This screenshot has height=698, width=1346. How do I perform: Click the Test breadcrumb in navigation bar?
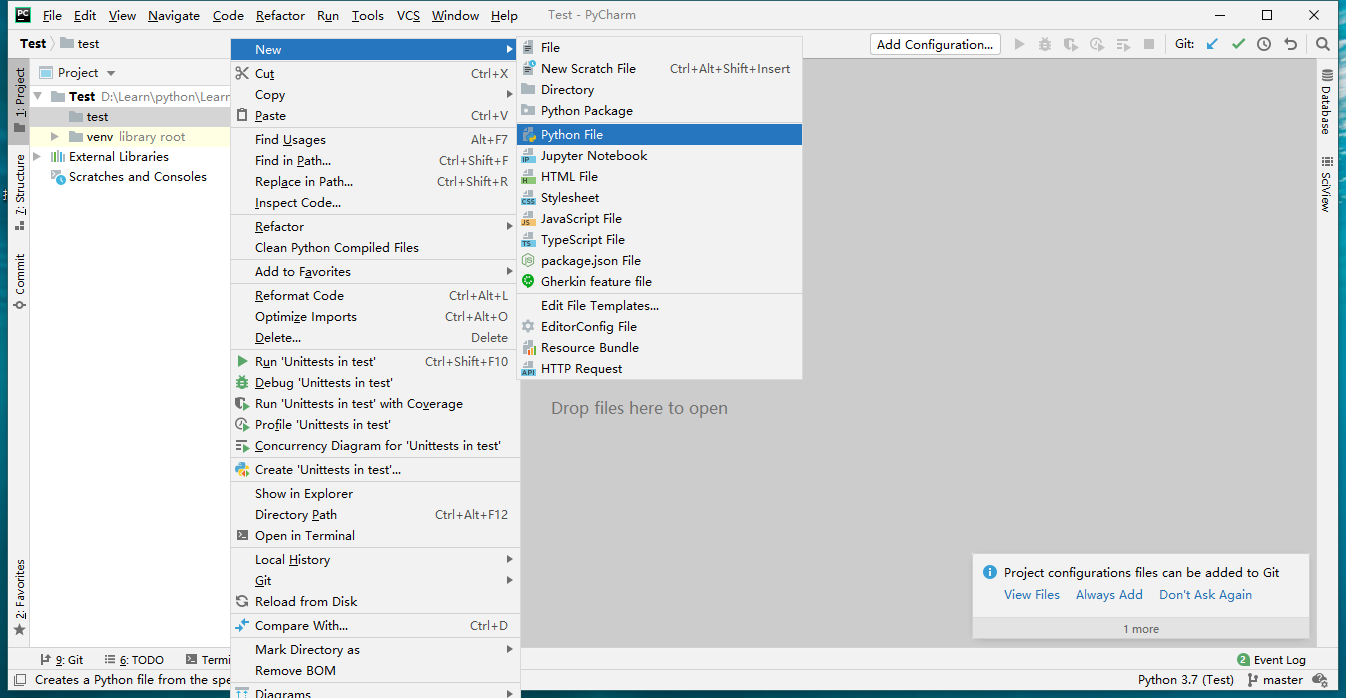(33, 44)
